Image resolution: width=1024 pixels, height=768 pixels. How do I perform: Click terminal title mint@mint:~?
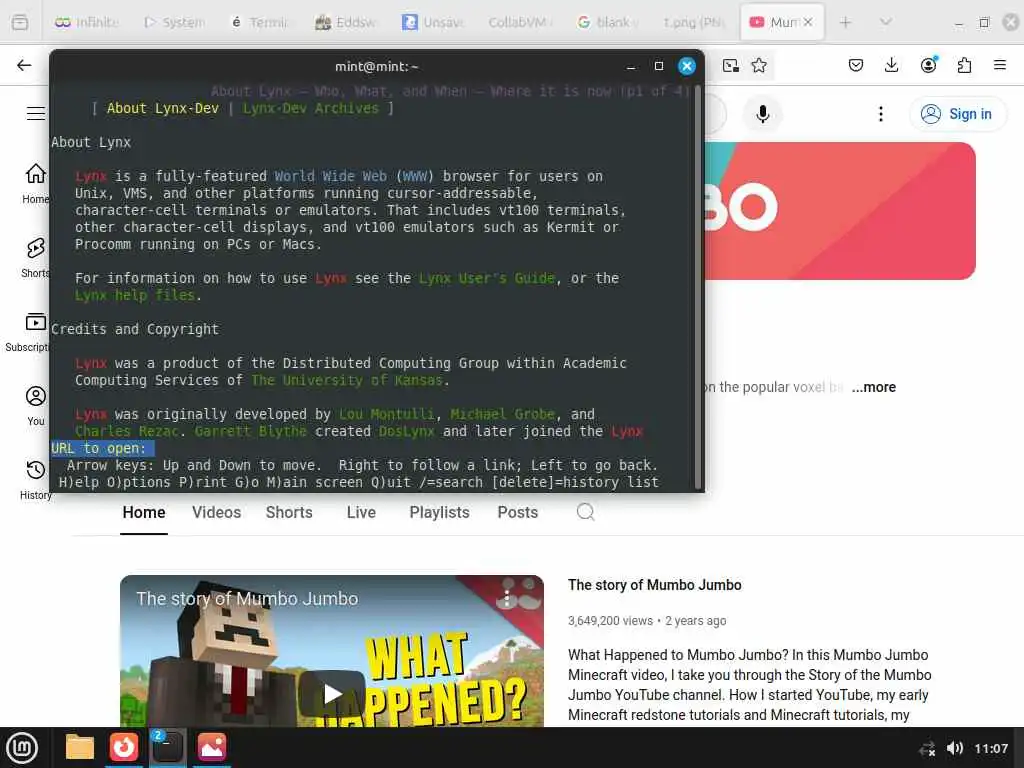(x=376, y=66)
